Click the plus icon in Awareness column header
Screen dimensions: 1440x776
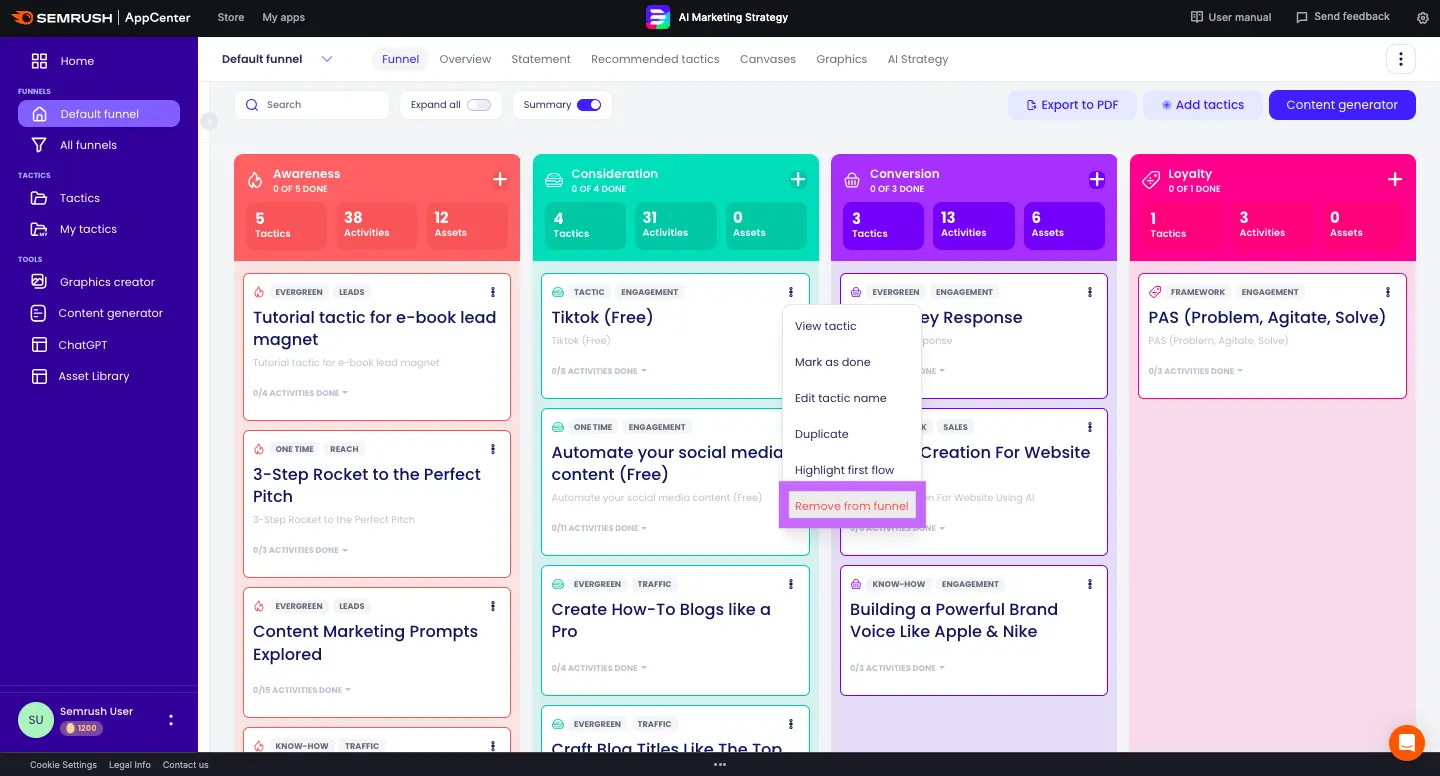pyautogui.click(x=500, y=180)
